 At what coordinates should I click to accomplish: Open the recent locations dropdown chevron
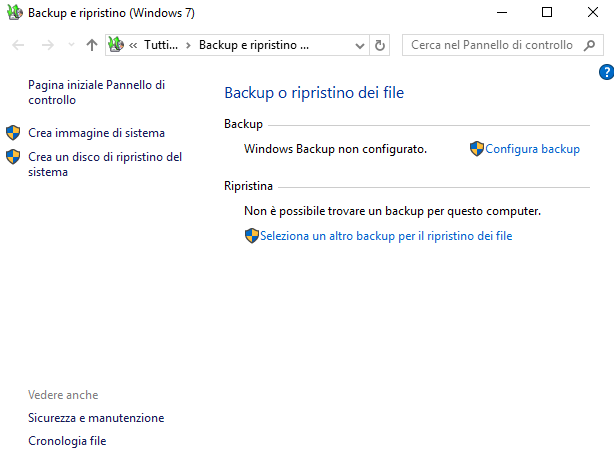[70, 45]
